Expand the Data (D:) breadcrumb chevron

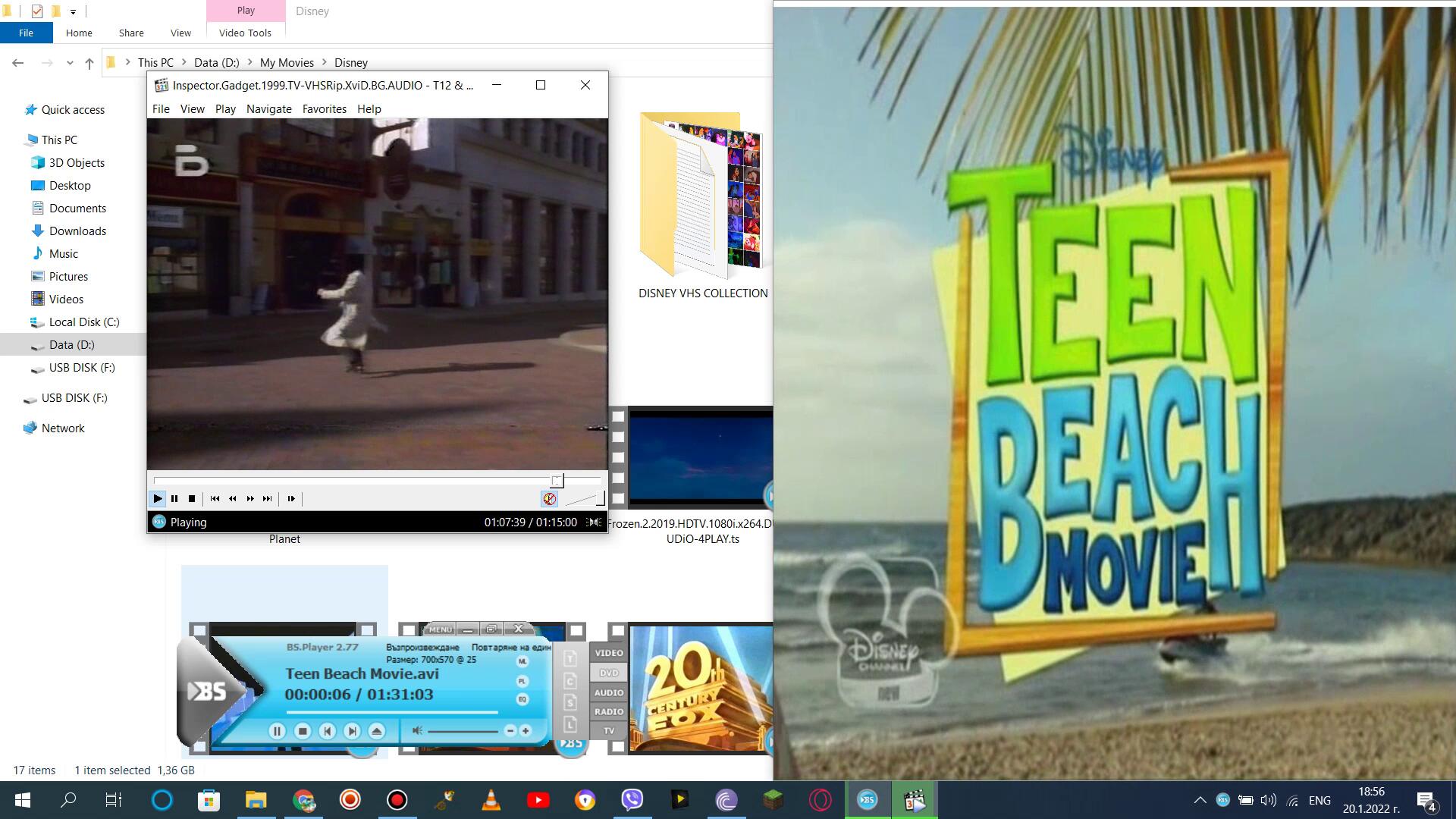click(249, 63)
